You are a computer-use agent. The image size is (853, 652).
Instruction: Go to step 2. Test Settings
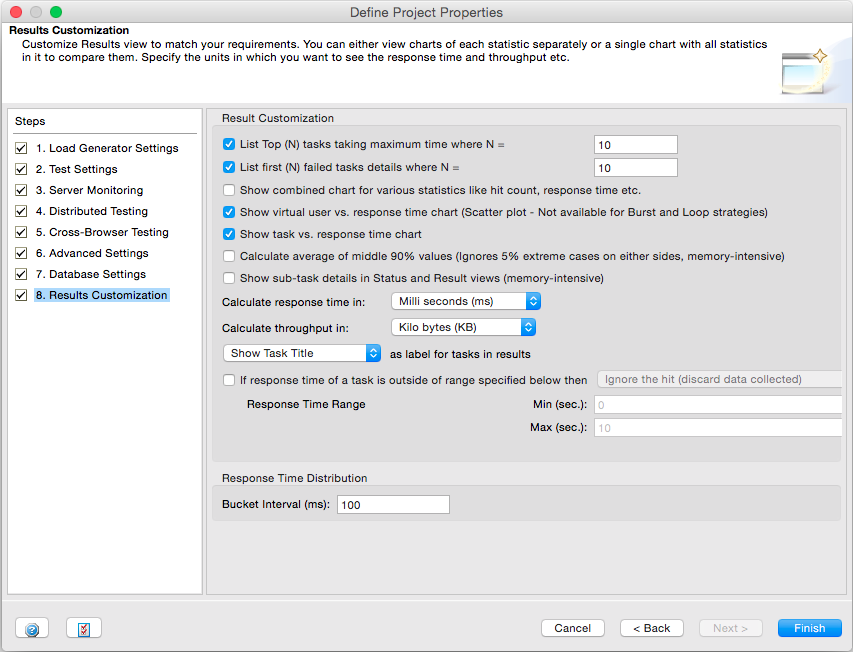(77, 169)
